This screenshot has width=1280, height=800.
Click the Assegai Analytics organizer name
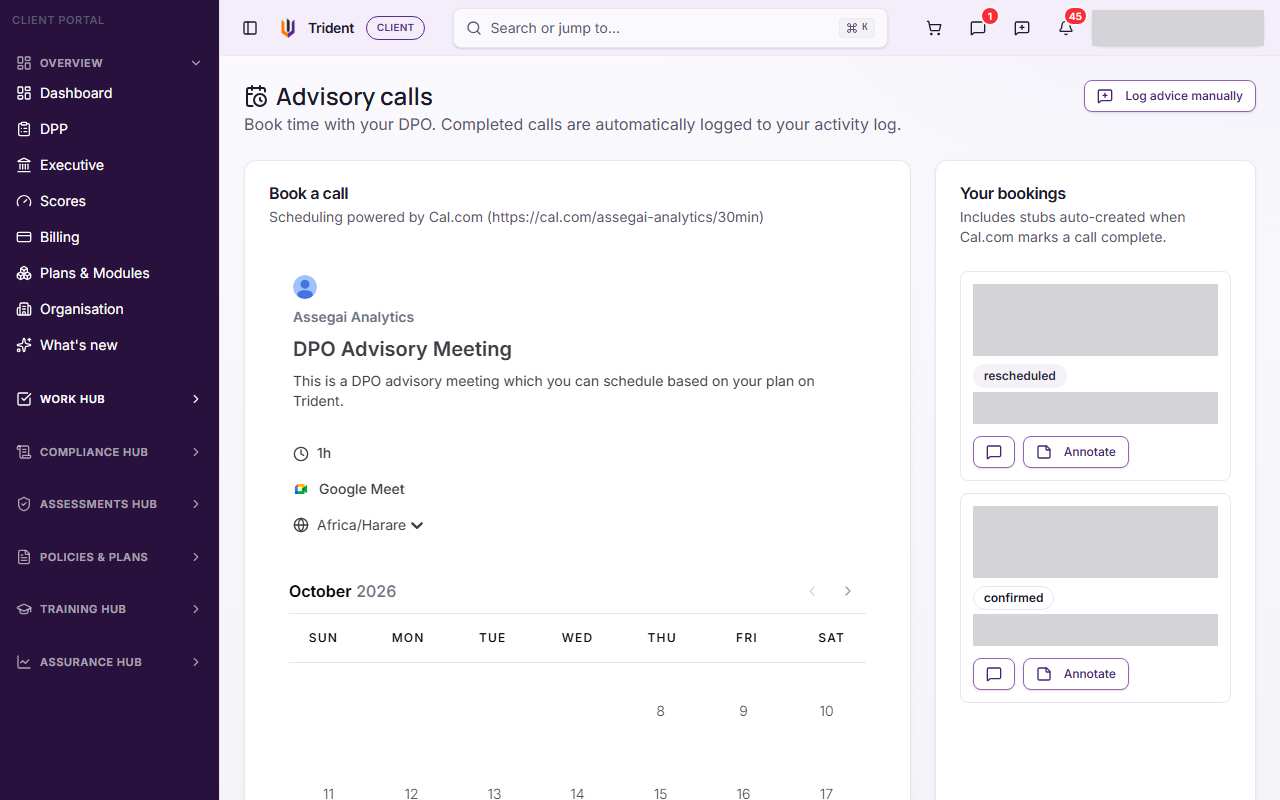[353, 317]
